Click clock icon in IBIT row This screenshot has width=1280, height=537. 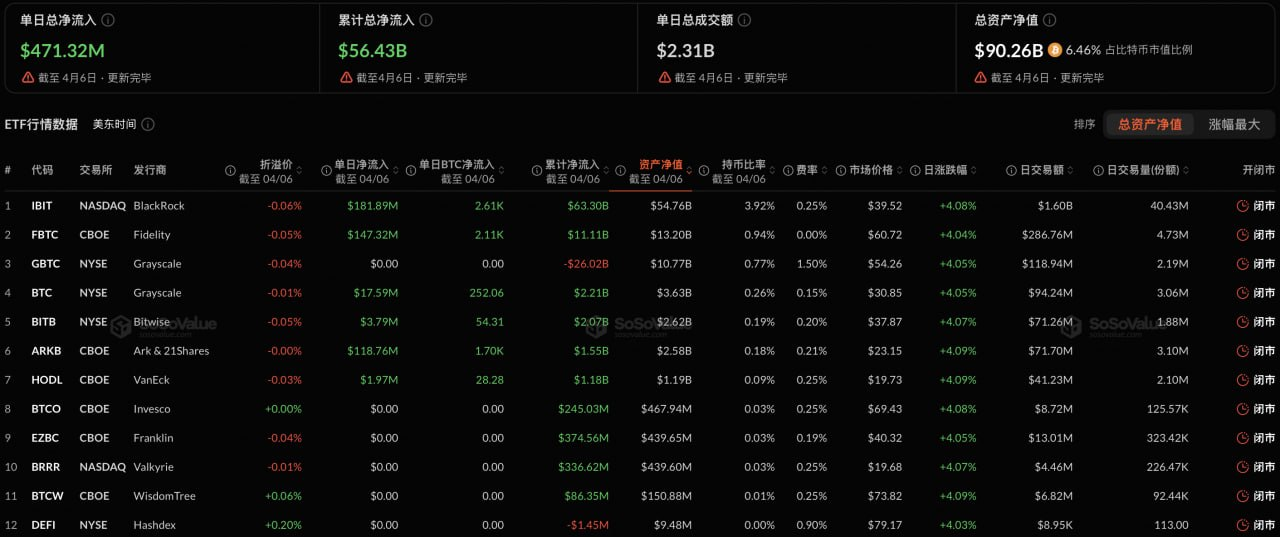coord(1242,206)
